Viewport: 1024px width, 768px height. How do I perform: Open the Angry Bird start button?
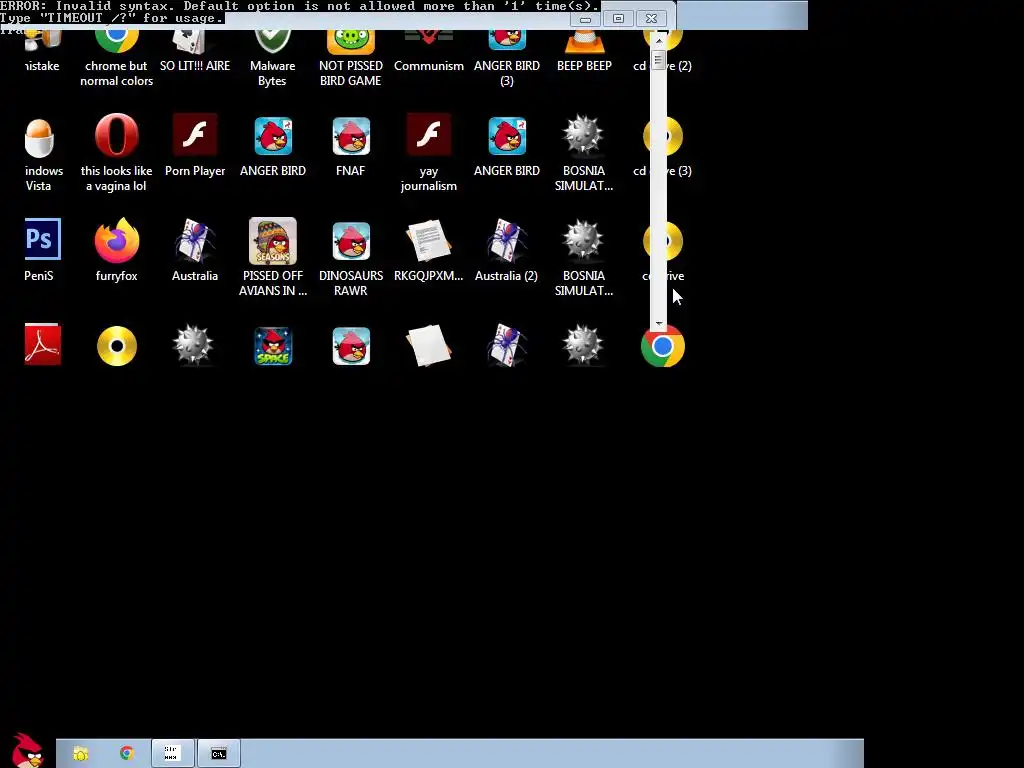27,751
